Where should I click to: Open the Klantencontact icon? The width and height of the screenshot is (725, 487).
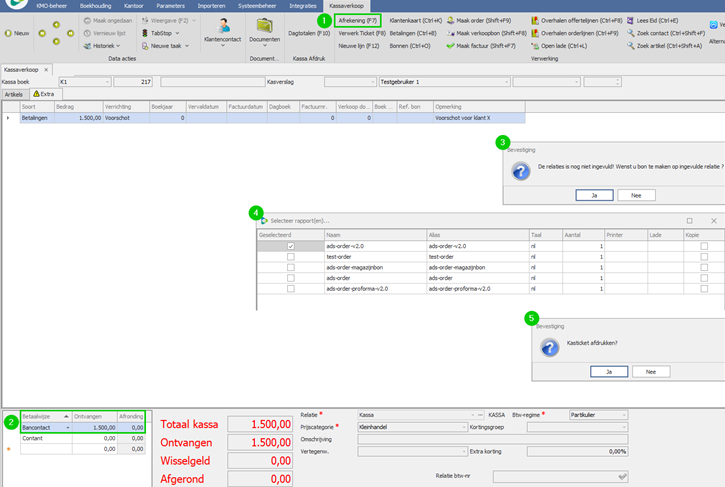[223, 25]
